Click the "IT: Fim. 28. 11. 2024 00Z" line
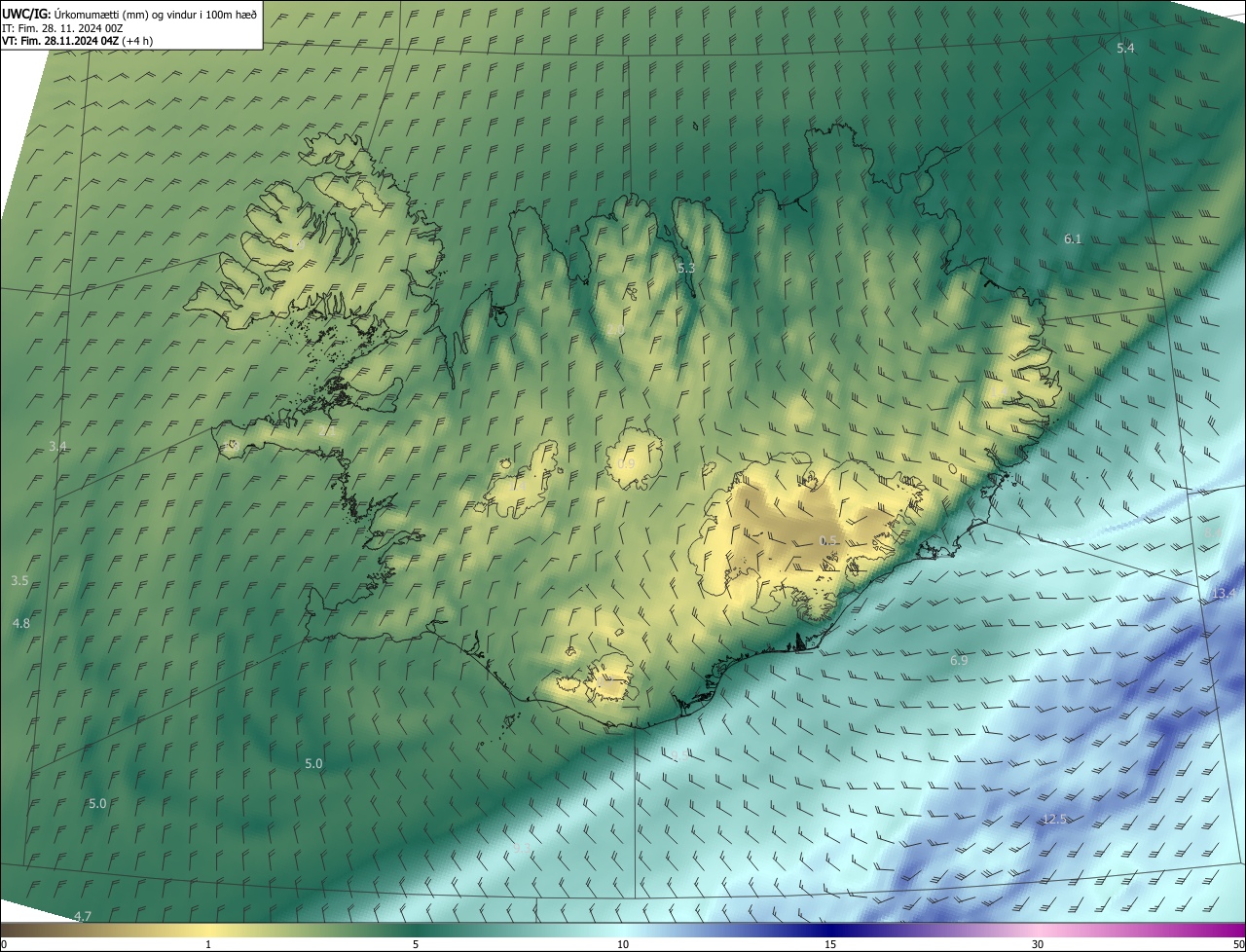The image size is (1246, 952). 61,27
